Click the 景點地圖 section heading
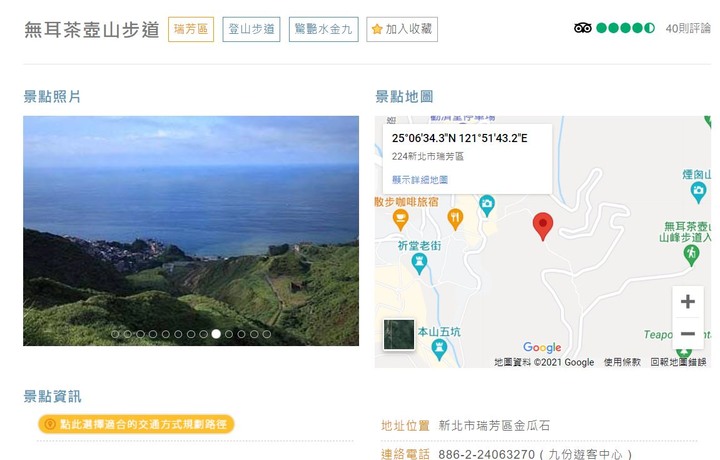 (x=404, y=97)
